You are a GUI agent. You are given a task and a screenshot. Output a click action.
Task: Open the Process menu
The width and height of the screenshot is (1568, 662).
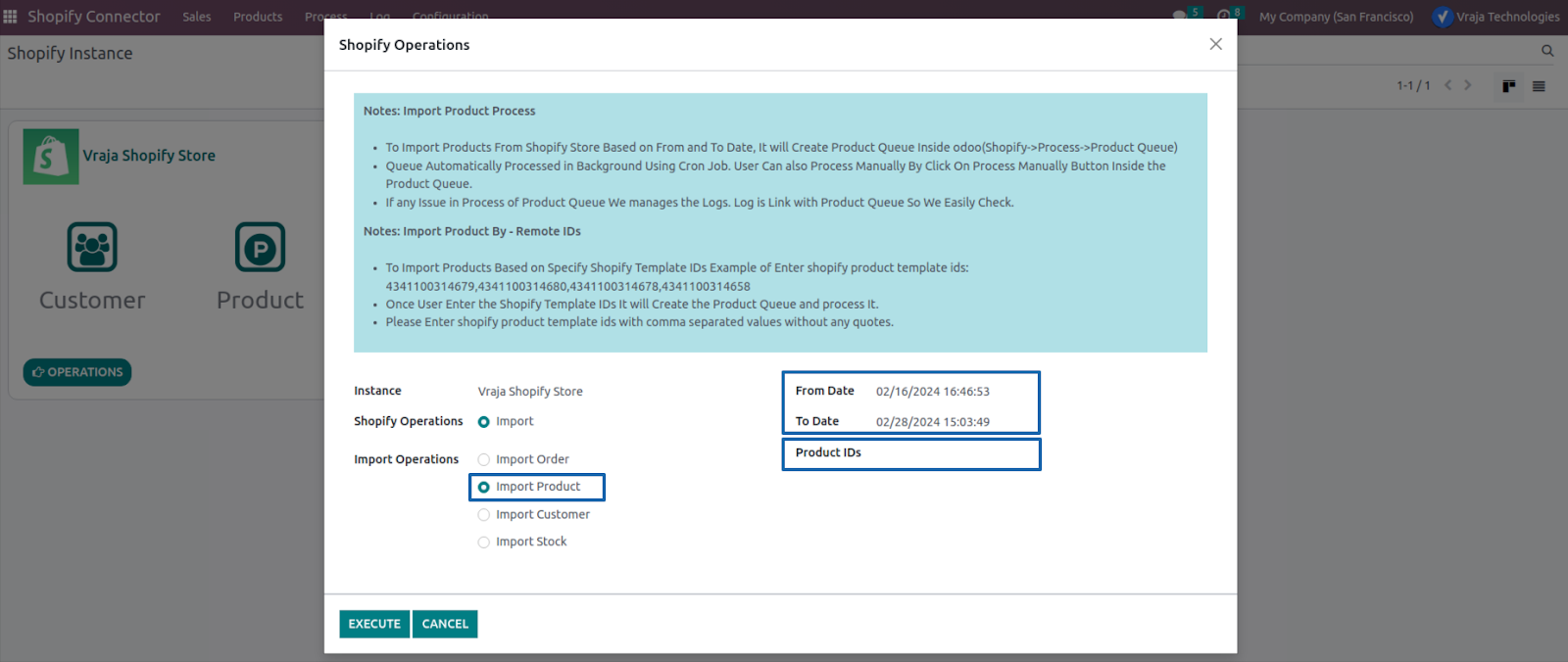click(x=325, y=17)
